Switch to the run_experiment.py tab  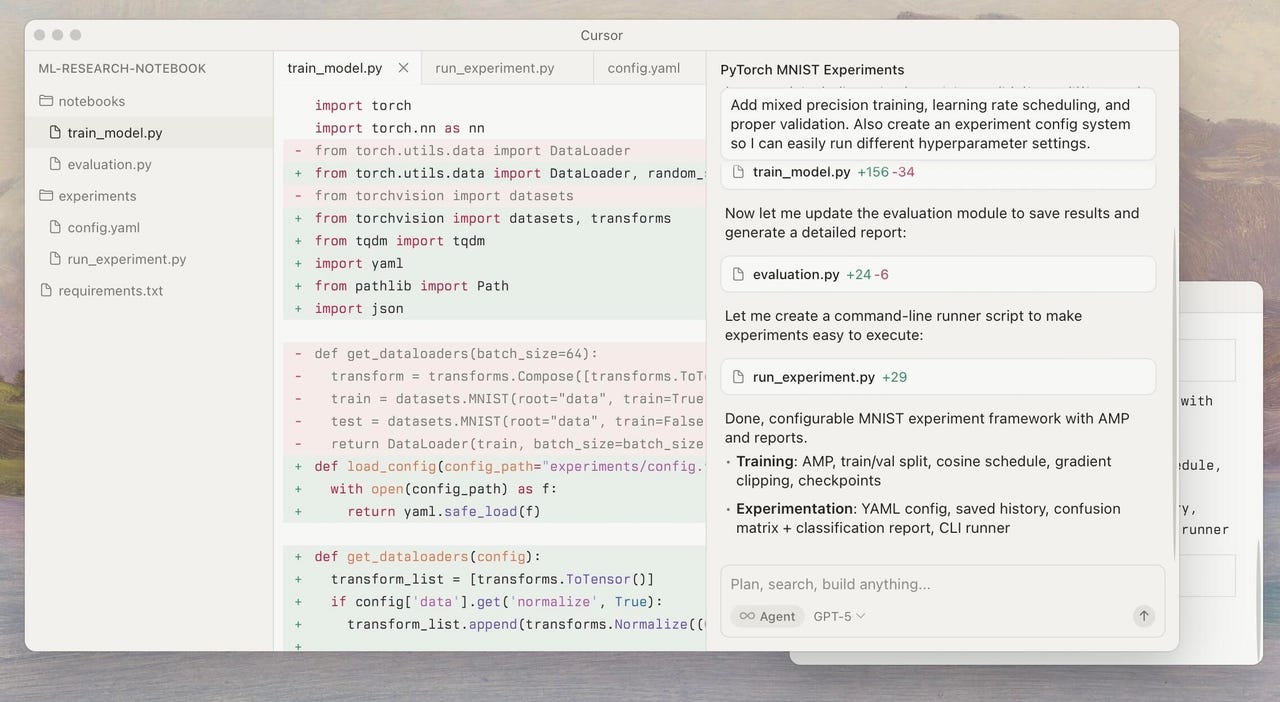coord(494,68)
